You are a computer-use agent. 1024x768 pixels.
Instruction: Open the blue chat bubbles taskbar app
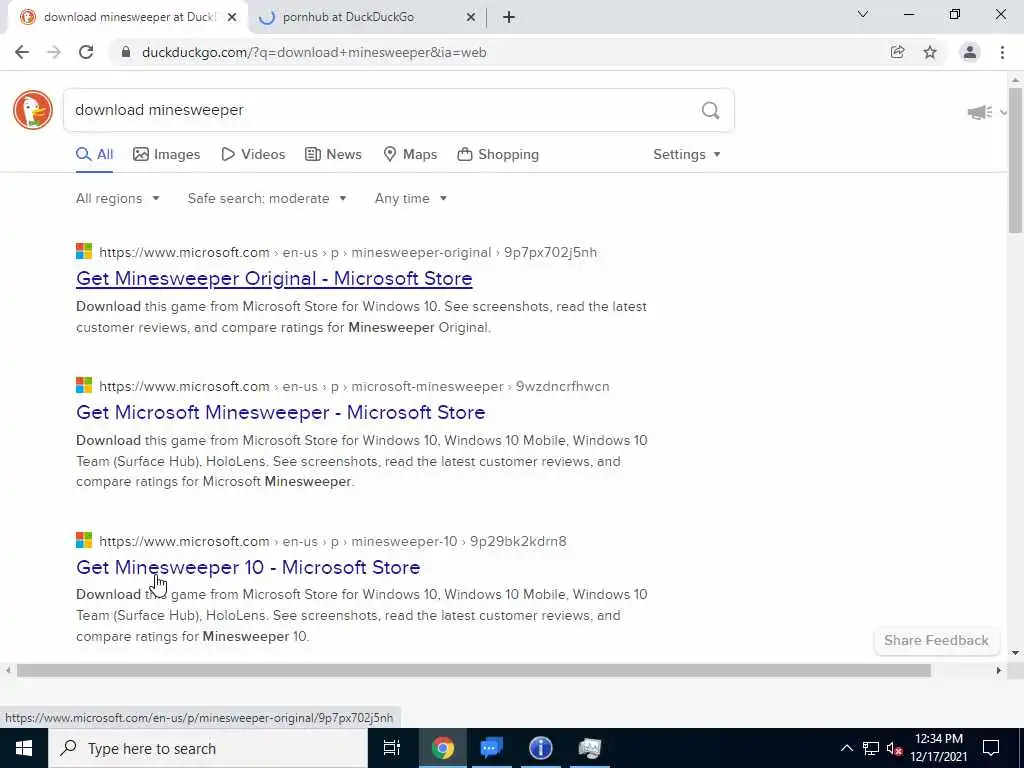pos(491,748)
